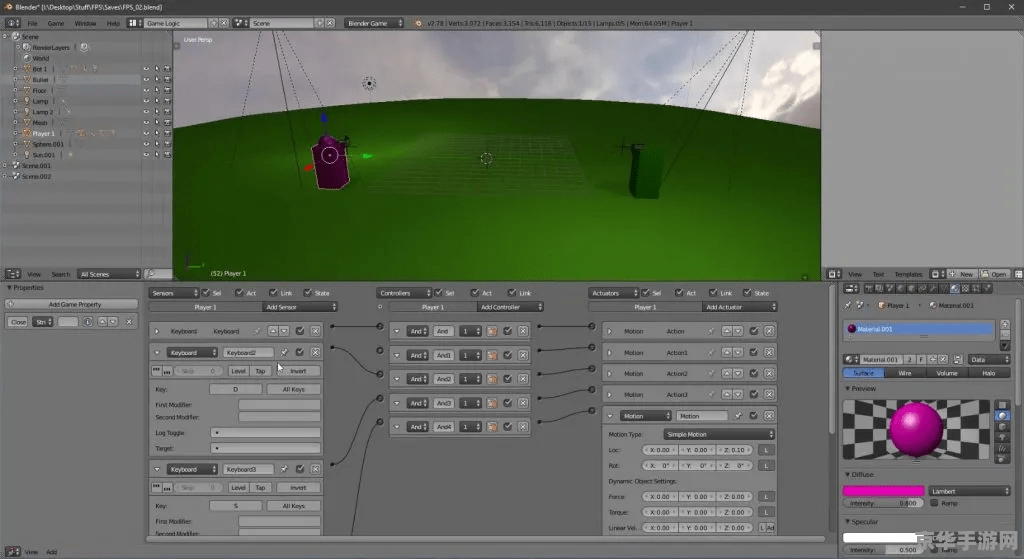Select the Halo material type tab

coord(989,373)
